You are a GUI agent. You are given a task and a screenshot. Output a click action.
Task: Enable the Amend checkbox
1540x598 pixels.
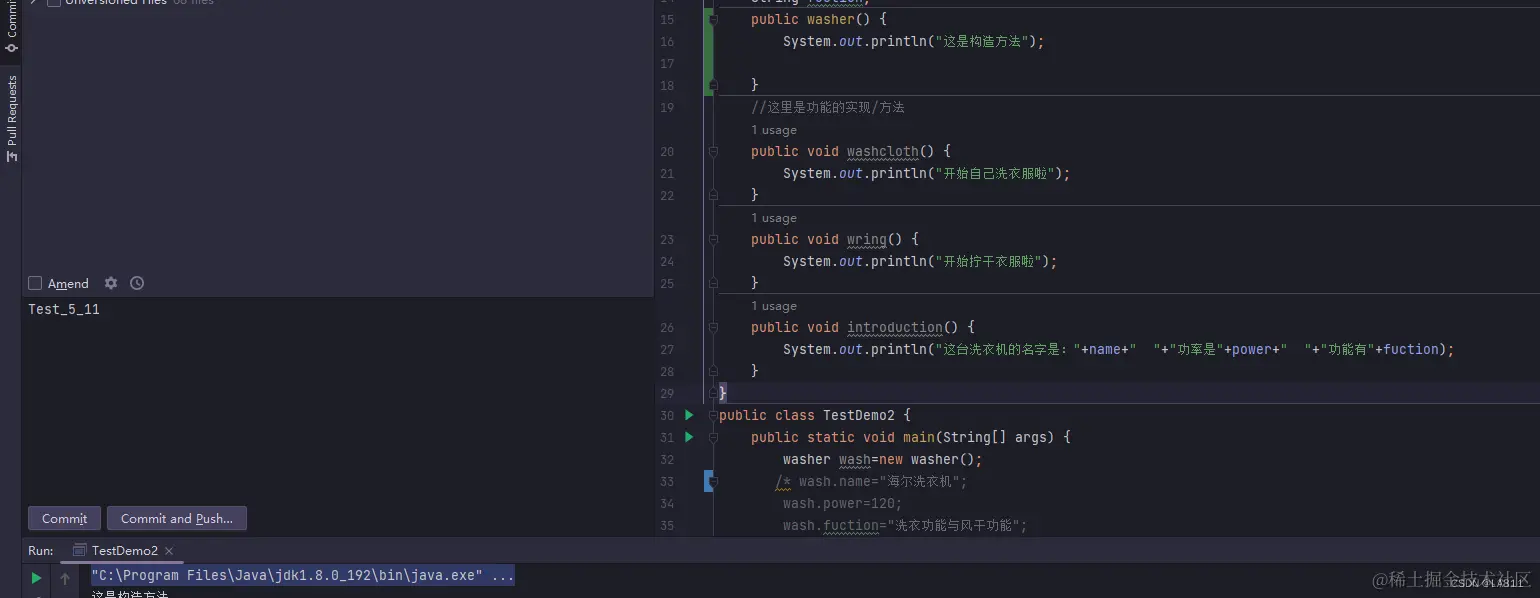(x=35, y=283)
